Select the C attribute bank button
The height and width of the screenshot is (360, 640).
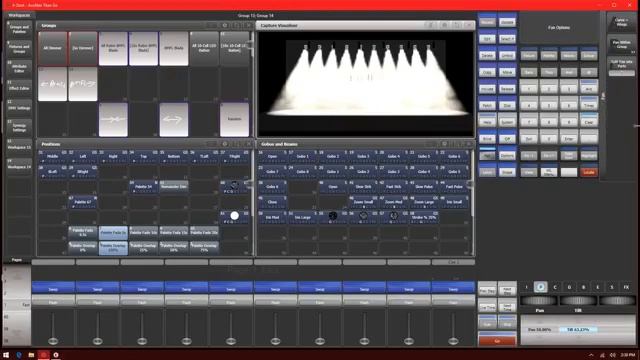point(555,287)
